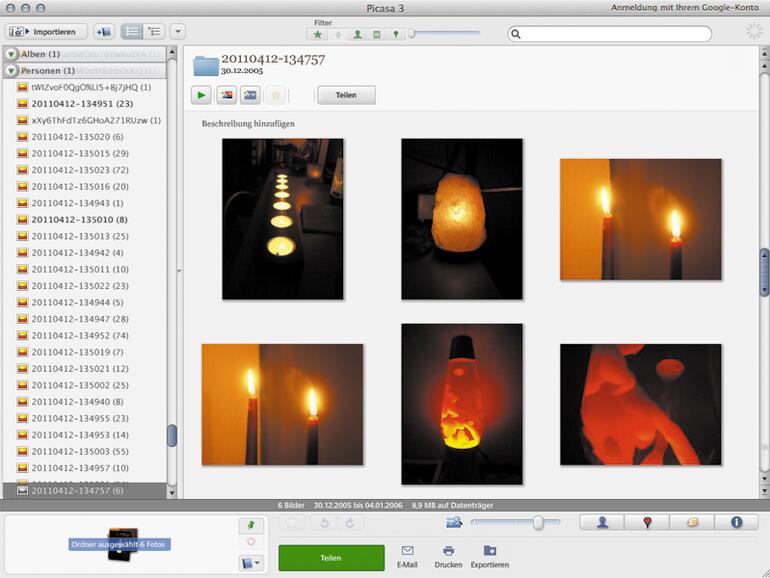Print the selected photos via Drucken
This screenshot has height=578, width=770.
(x=448, y=557)
